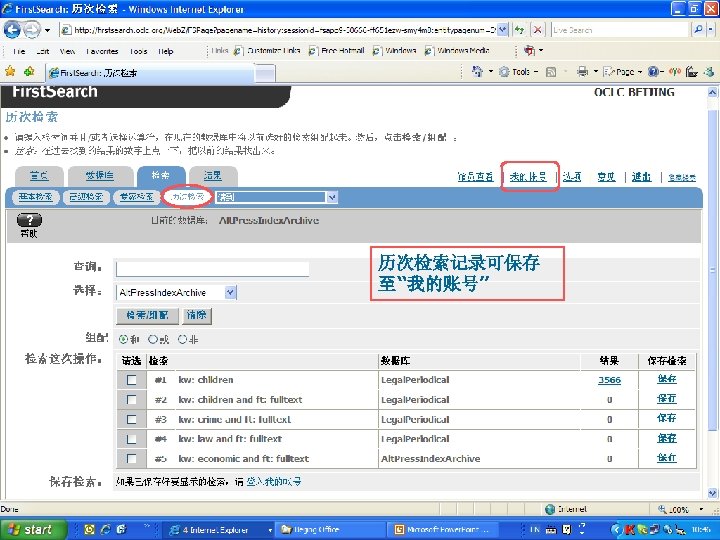The height and width of the screenshot is (540, 720).
Task: Open the Tools command bar dropdown arrow
Action: [x=536, y=72]
